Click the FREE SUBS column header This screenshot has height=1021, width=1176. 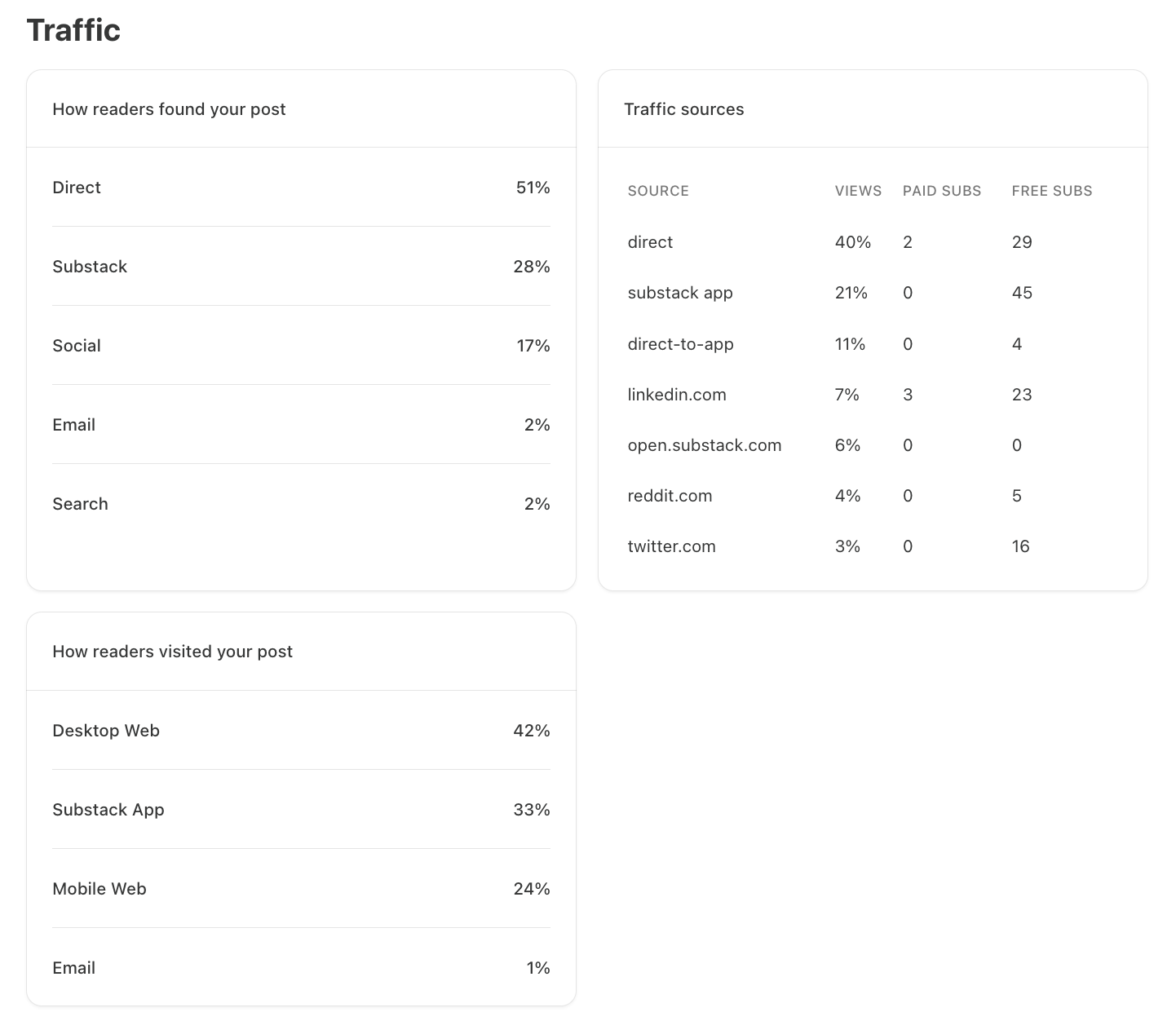(1052, 191)
